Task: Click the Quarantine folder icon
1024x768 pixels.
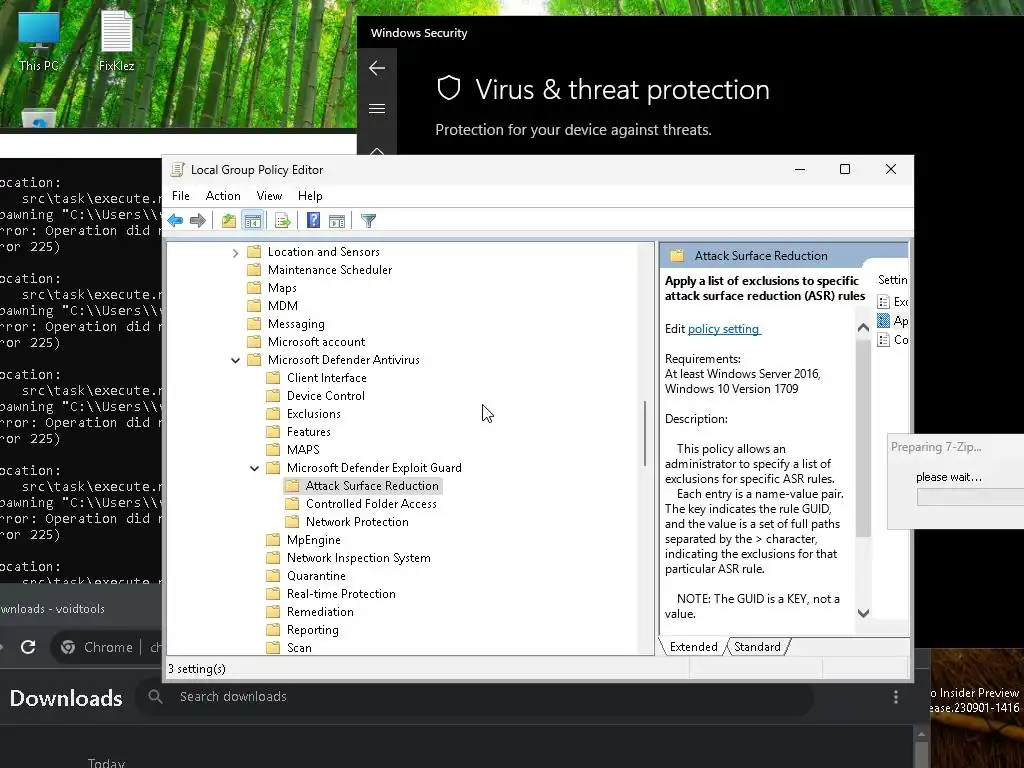Action: pyautogui.click(x=273, y=576)
